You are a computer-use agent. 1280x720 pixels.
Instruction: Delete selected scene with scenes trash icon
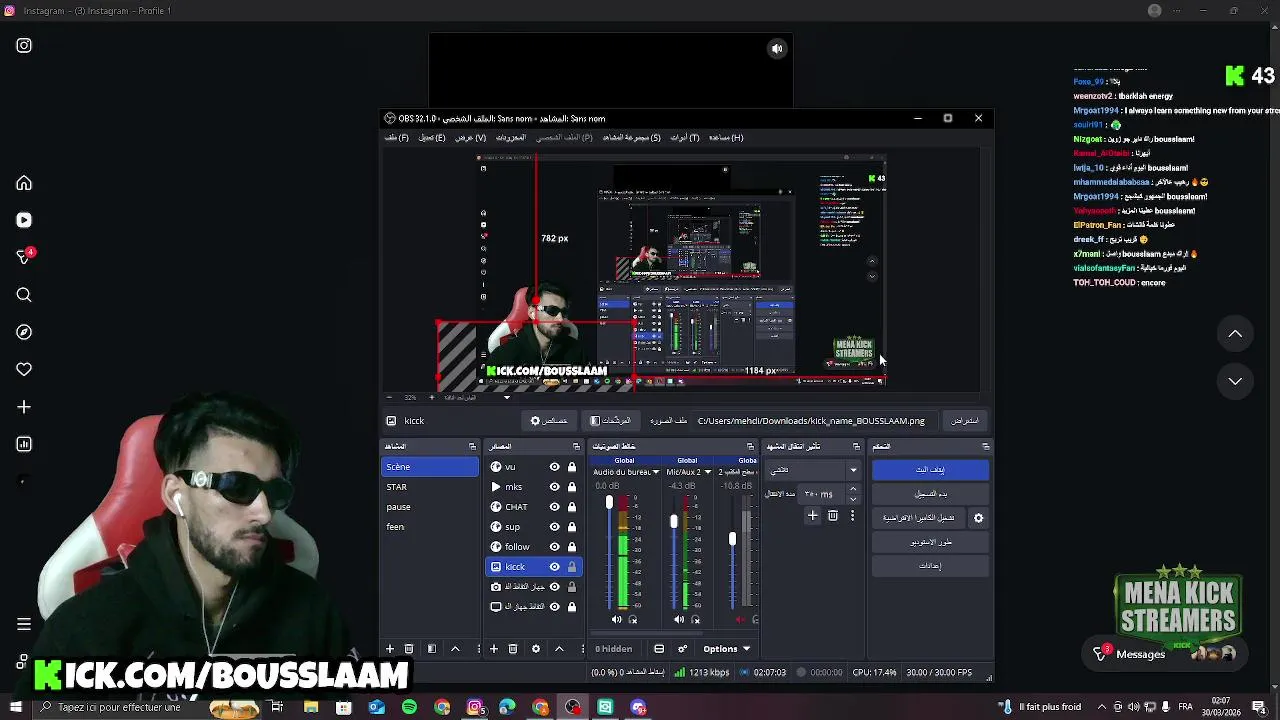(409, 649)
